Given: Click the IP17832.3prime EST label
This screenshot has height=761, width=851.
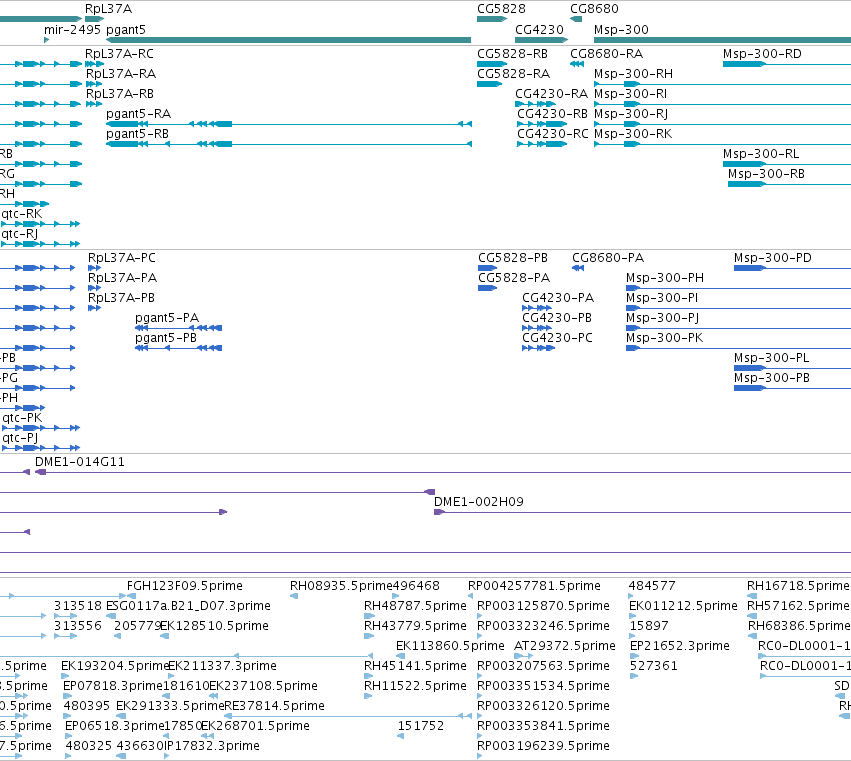Looking at the screenshot, I should click(x=212, y=747).
